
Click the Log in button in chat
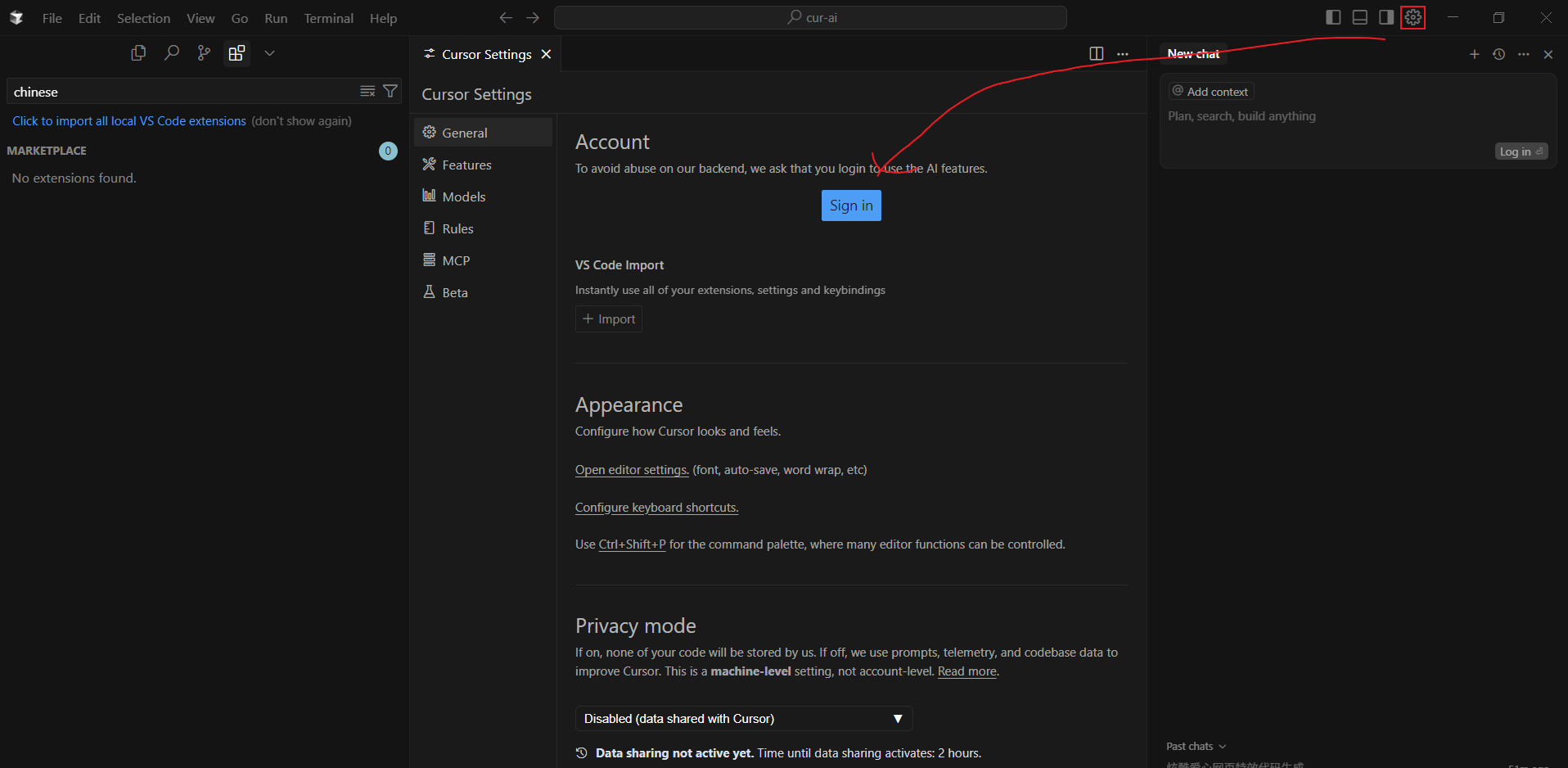point(1521,151)
